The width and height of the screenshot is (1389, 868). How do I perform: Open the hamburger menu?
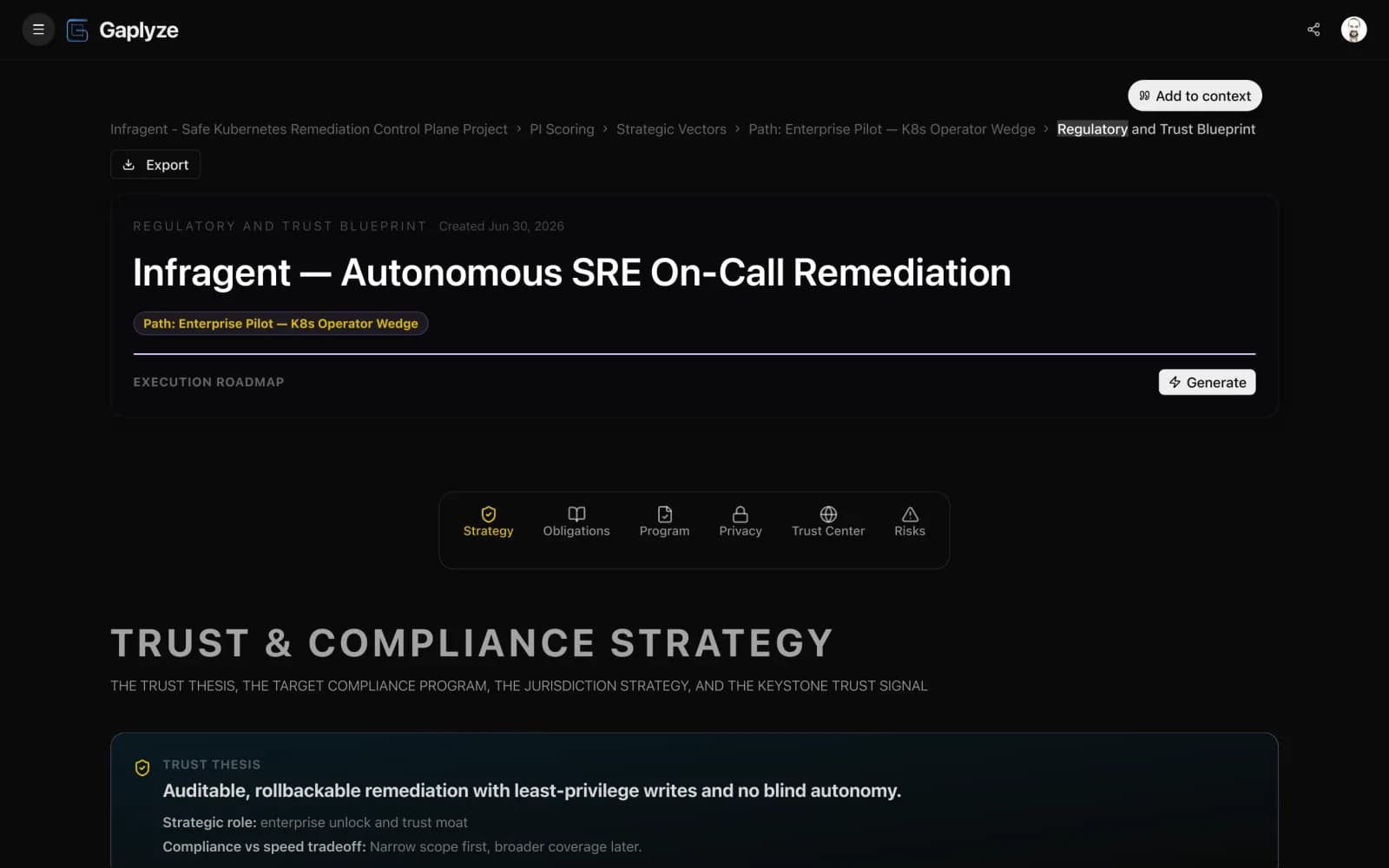38,30
